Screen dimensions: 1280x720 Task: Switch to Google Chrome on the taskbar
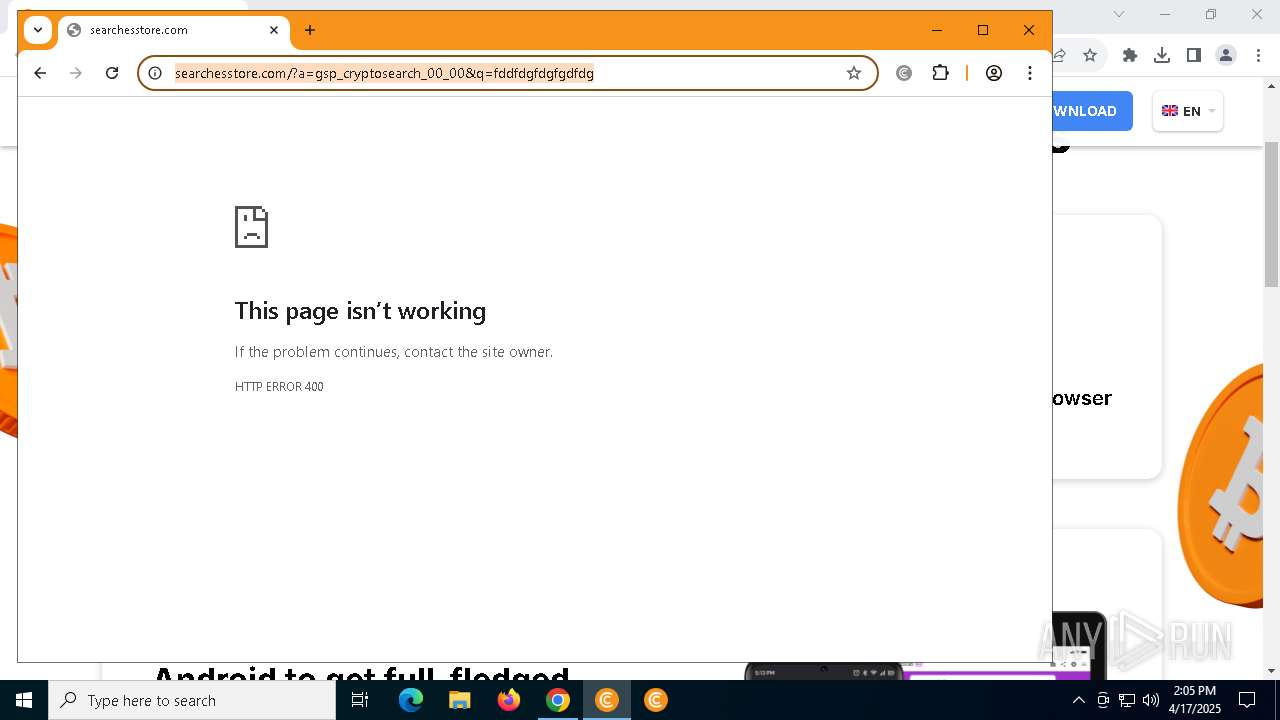558,700
